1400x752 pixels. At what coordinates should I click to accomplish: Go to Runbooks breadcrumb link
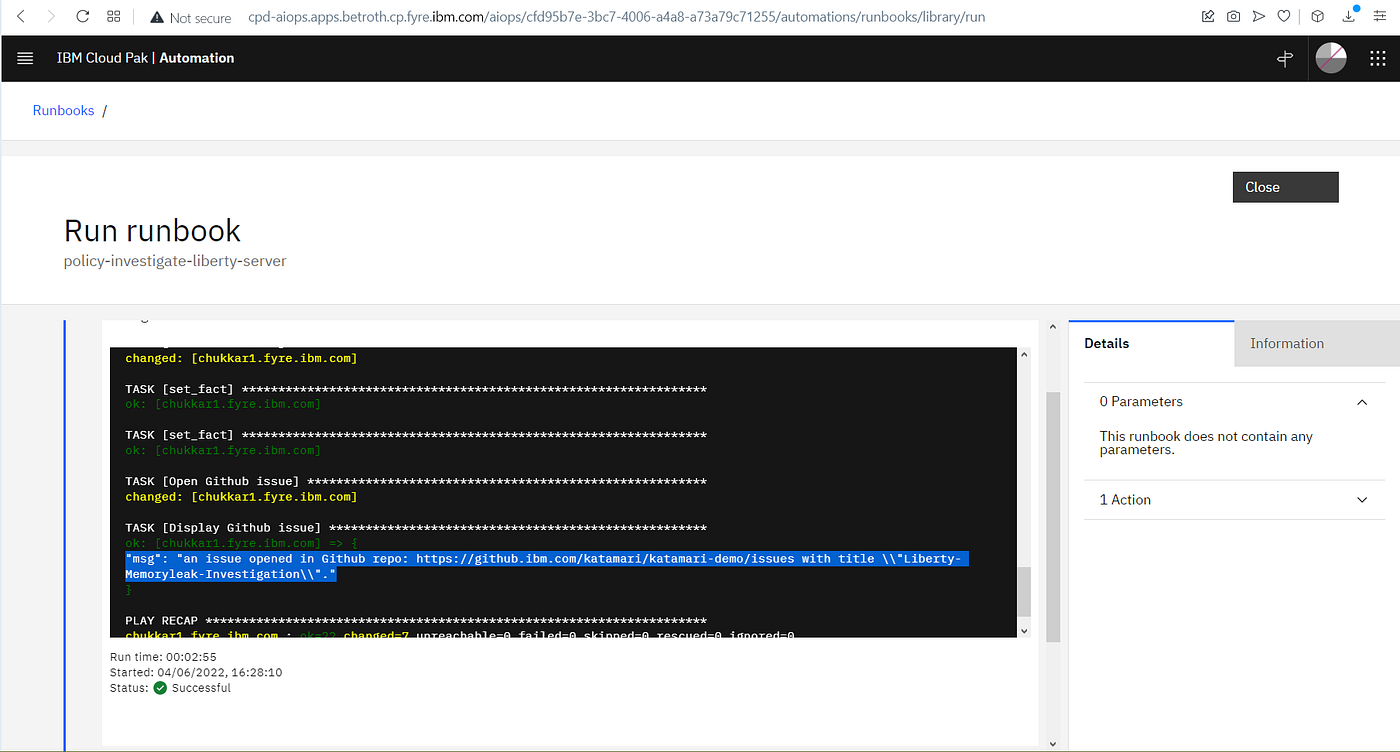63,111
